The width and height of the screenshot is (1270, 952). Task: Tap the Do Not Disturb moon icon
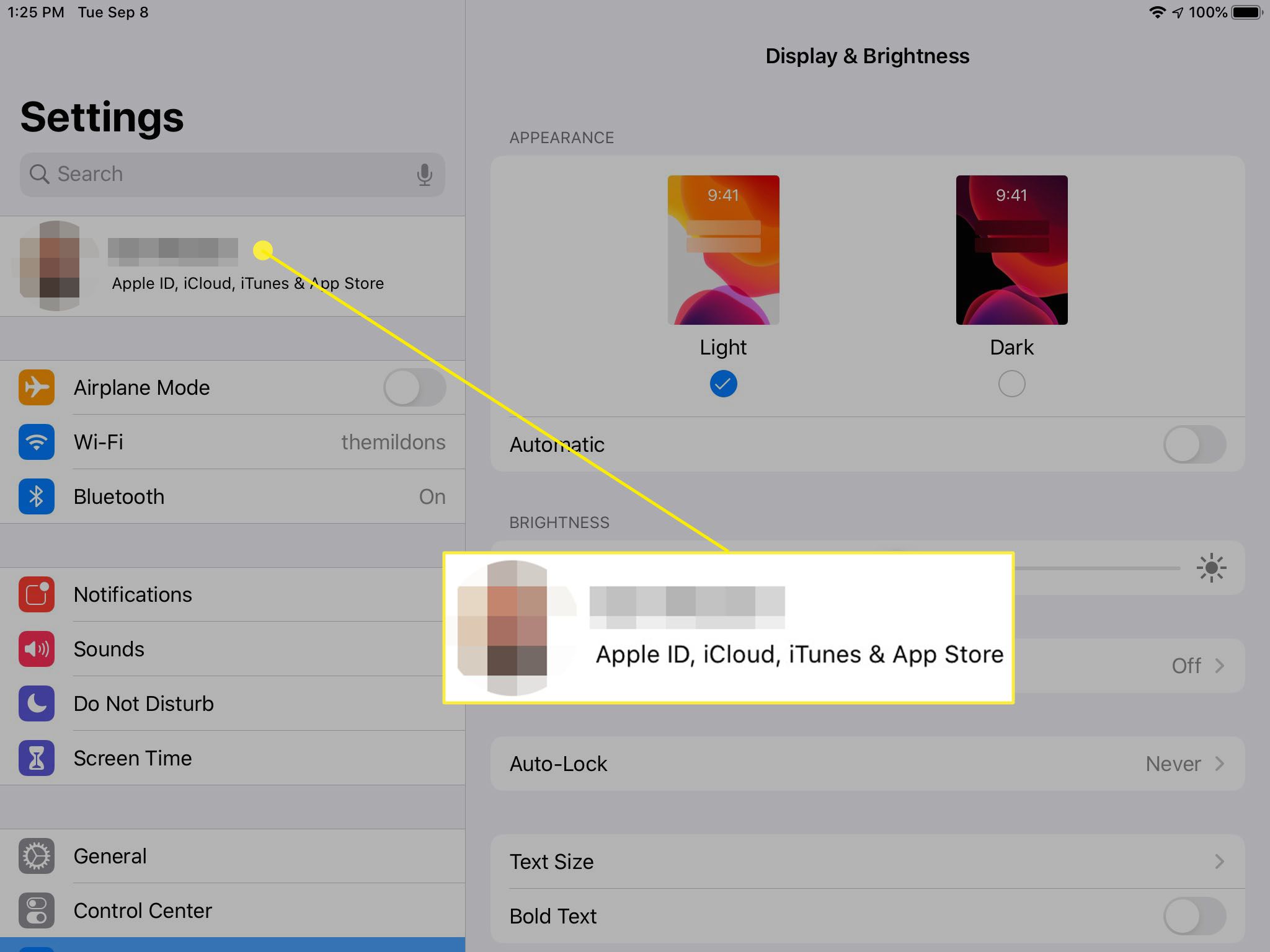pyautogui.click(x=37, y=703)
